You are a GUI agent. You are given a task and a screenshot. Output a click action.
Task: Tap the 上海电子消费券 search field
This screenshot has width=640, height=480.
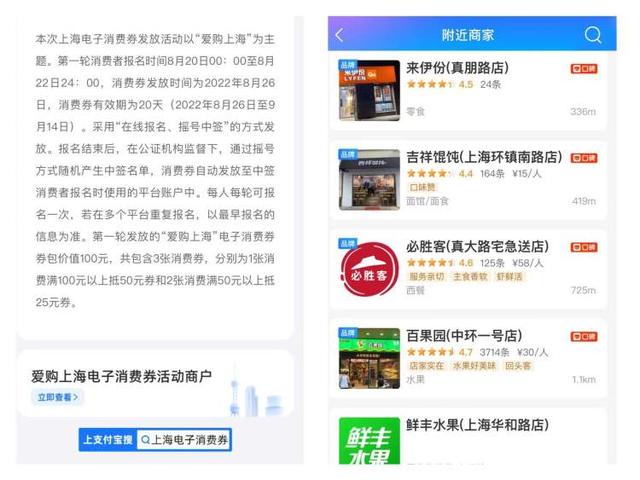click(x=184, y=440)
